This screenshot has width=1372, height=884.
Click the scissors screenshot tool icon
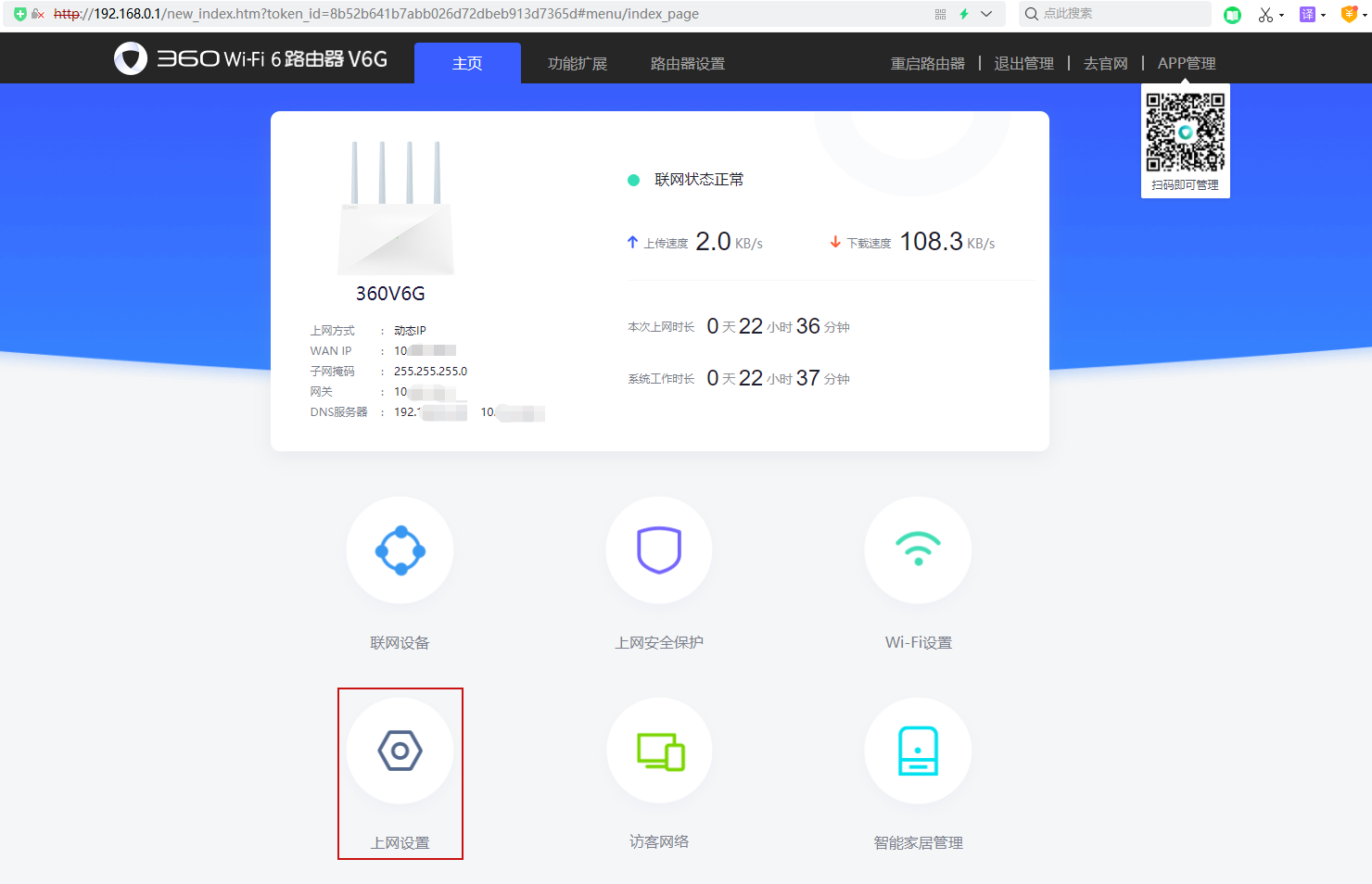click(1265, 15)
